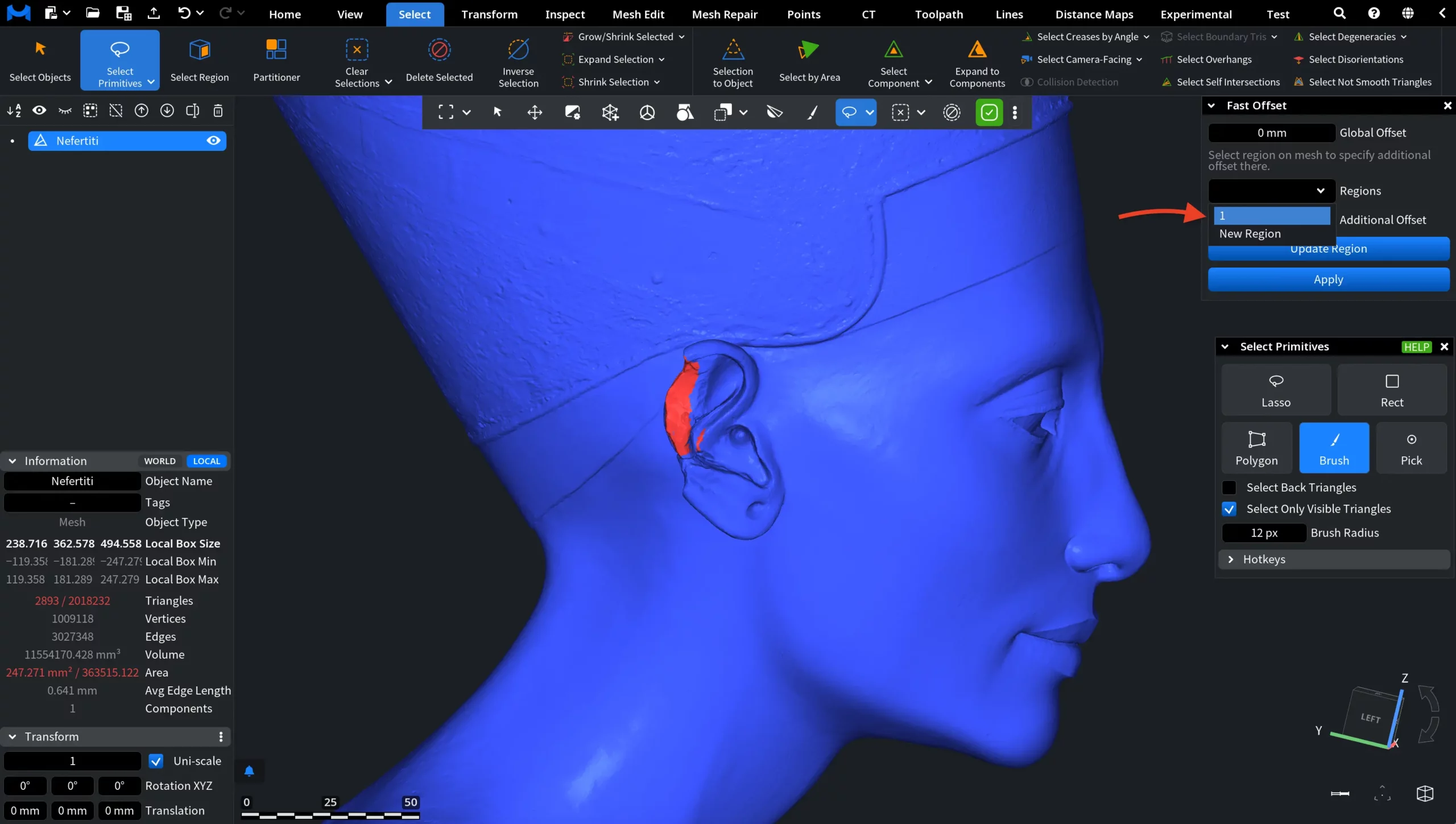Run Select Self Intersections
The height and width of the screenshot is (824, 1456).
(1221, 82)
